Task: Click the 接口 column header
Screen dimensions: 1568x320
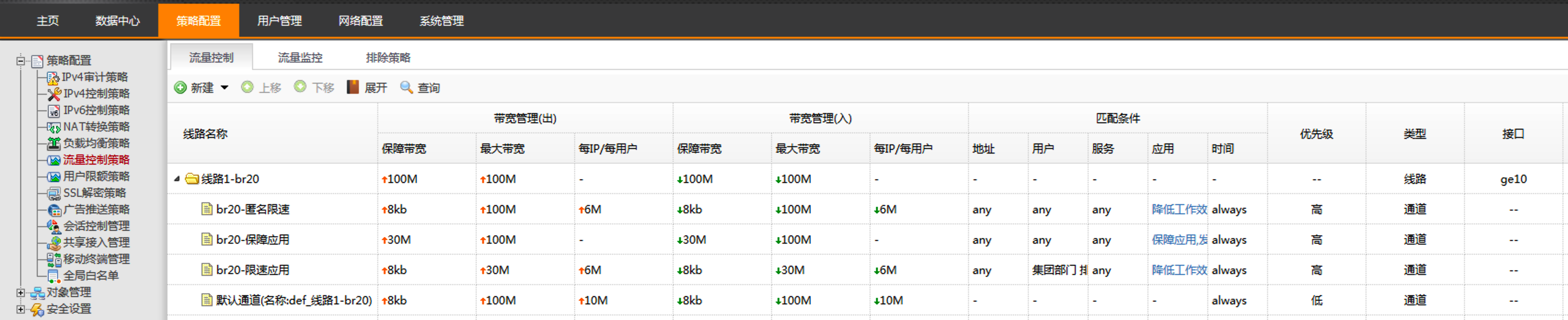Action: point(1513,134)
